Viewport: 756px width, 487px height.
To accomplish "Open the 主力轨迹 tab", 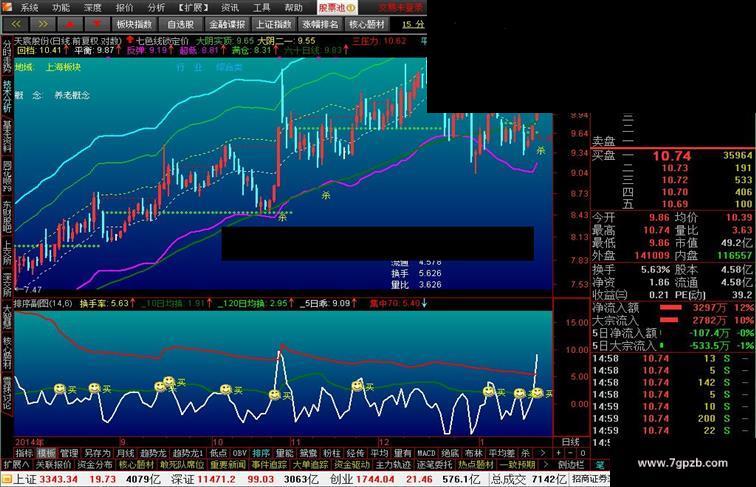I will 393,465.
